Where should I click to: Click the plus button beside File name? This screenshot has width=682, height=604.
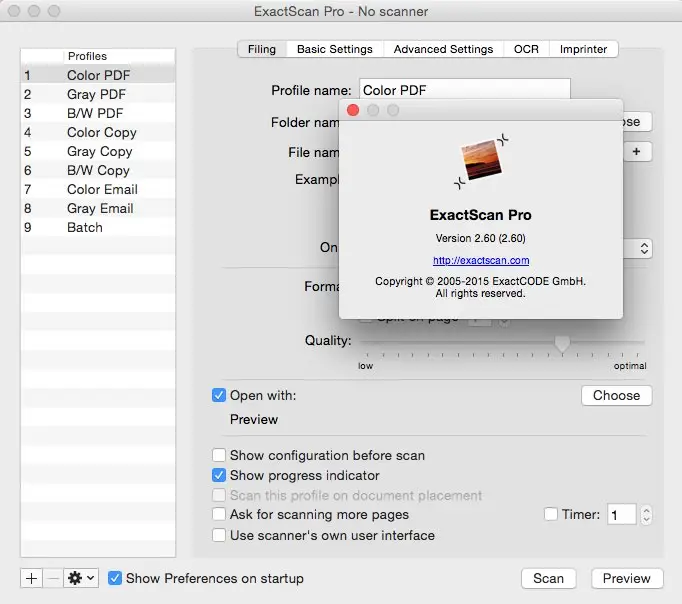pos(637,152)
